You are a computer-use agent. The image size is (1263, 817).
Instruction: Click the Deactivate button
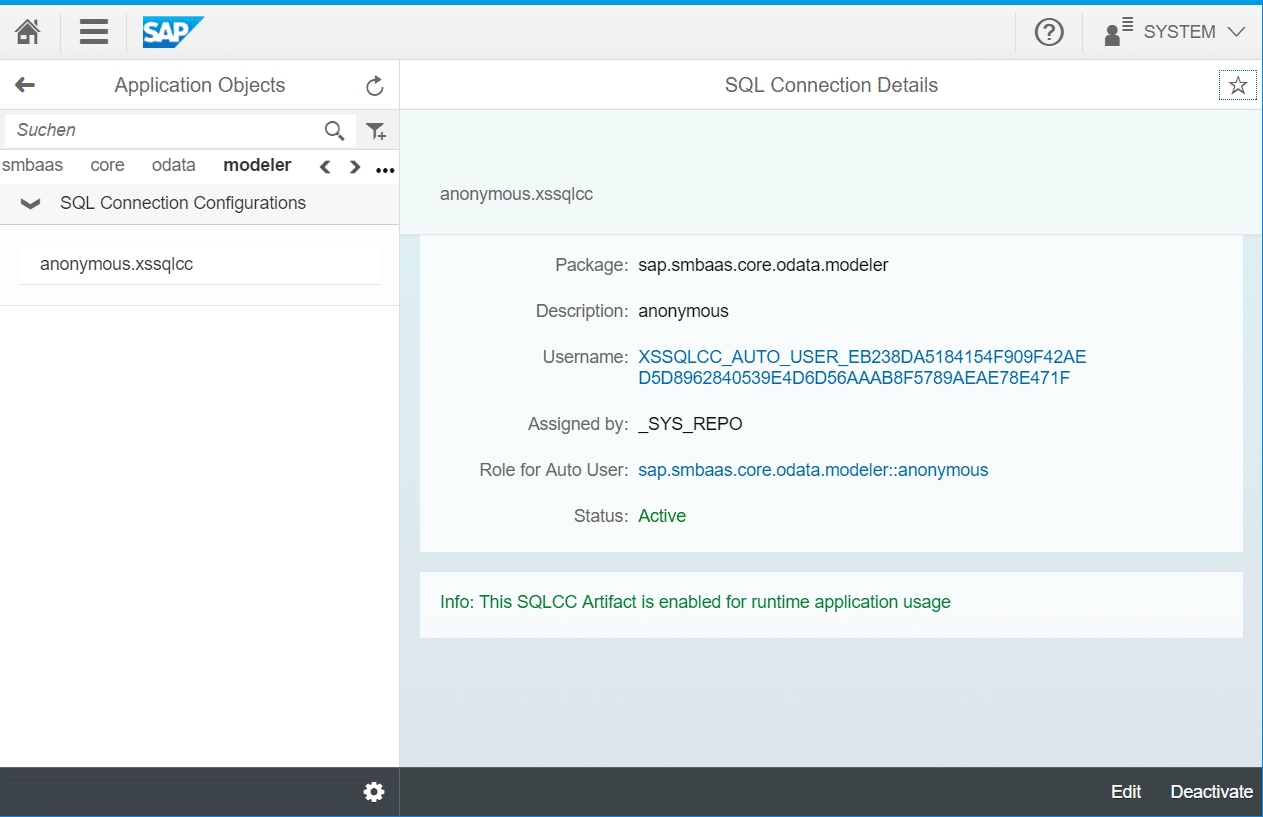point(1211,792)
